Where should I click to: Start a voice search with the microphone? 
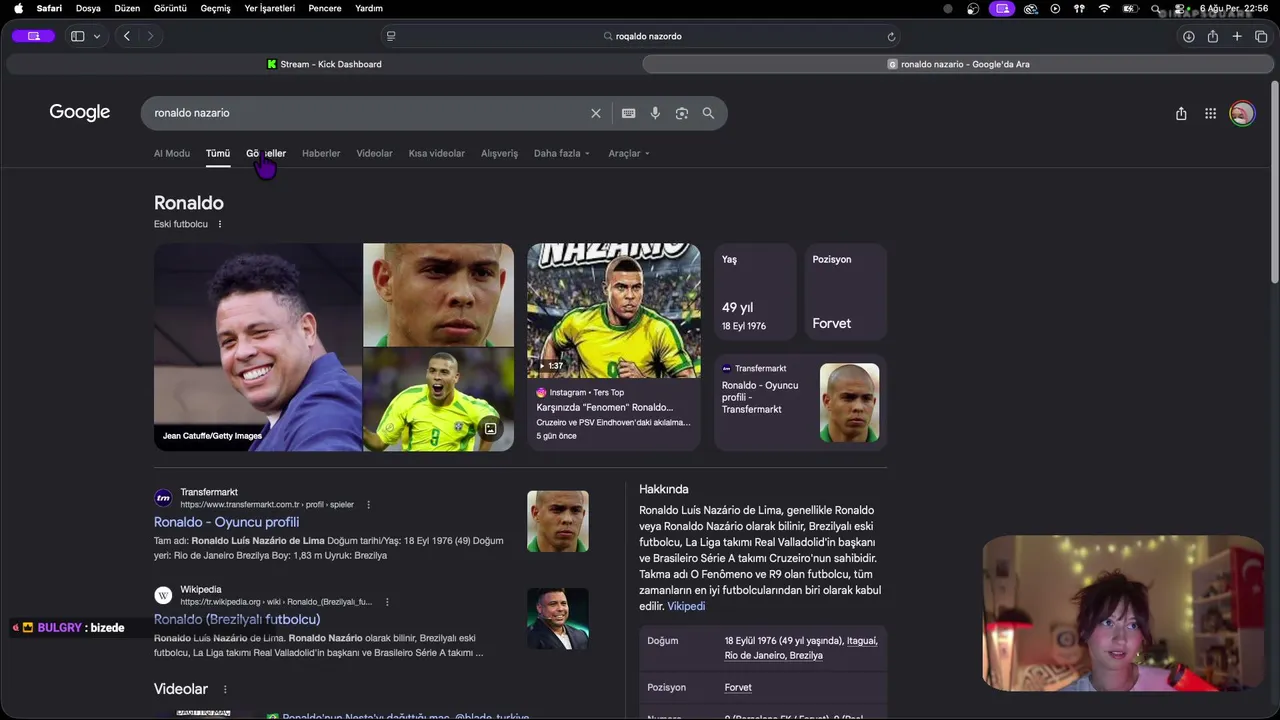click(x=655, y=113)
